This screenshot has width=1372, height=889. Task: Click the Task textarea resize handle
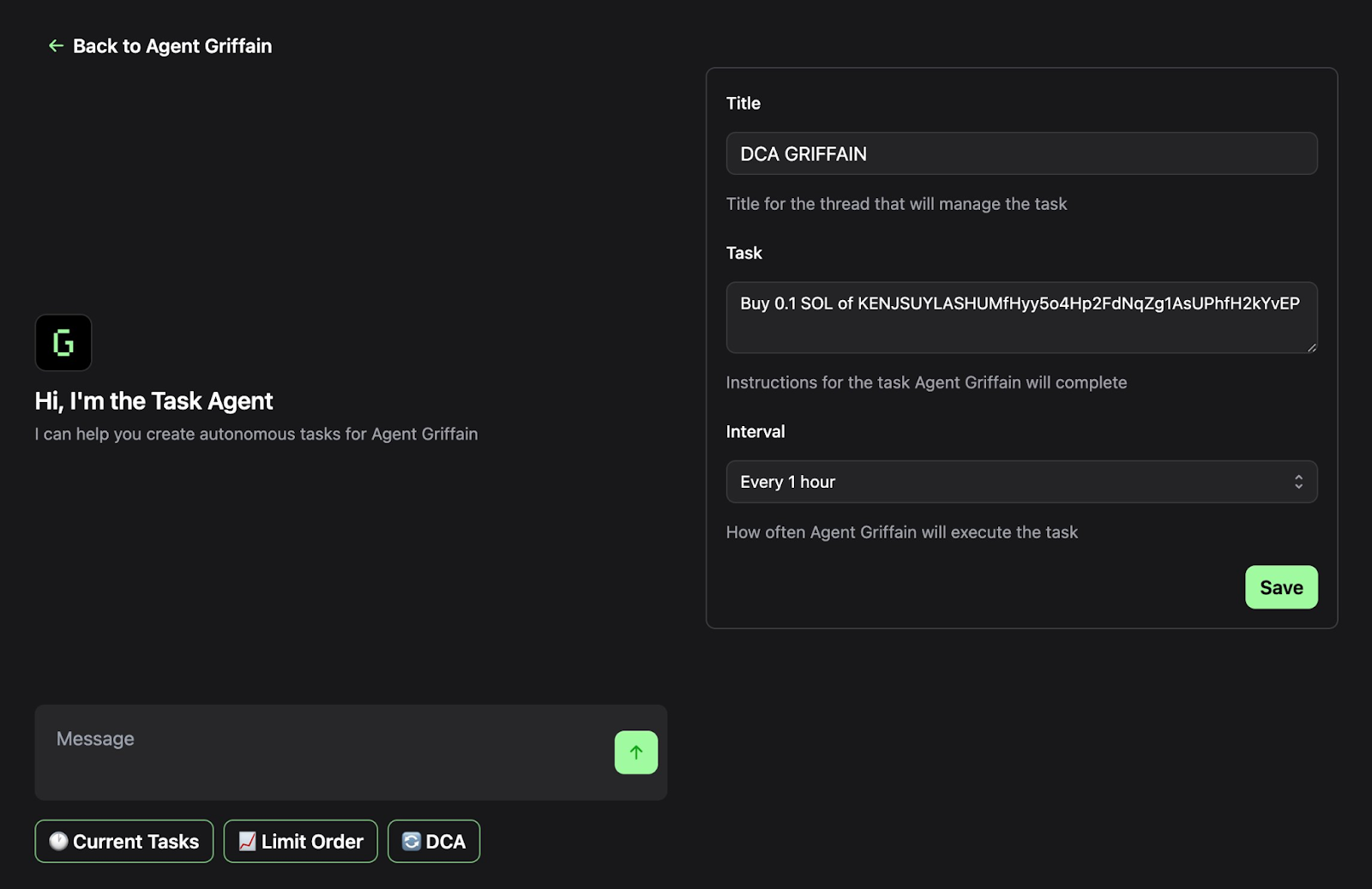tap(1311, 346)
